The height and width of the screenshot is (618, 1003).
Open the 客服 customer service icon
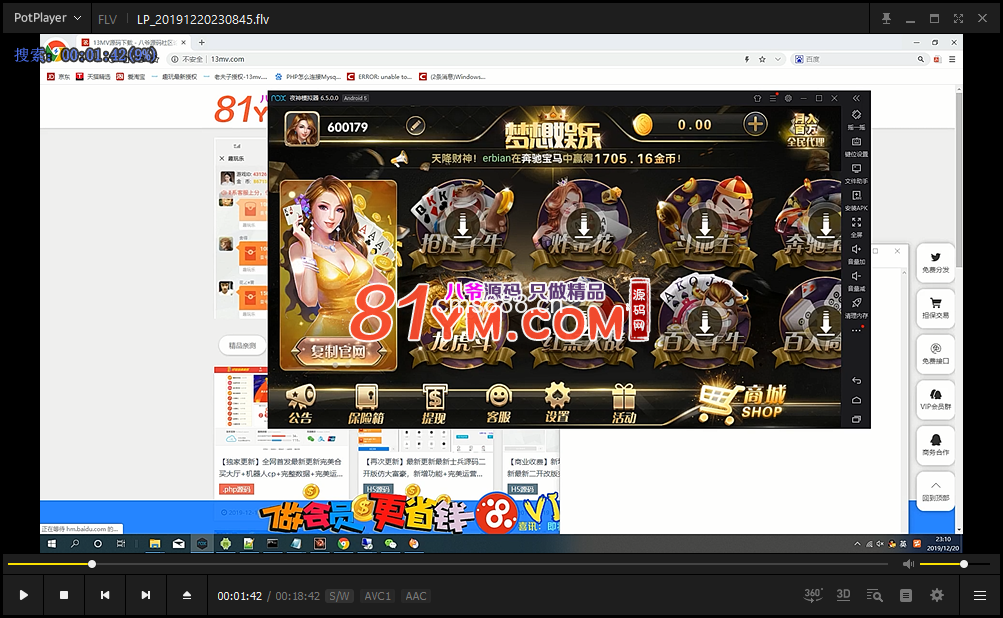click(x=498, y=404)
